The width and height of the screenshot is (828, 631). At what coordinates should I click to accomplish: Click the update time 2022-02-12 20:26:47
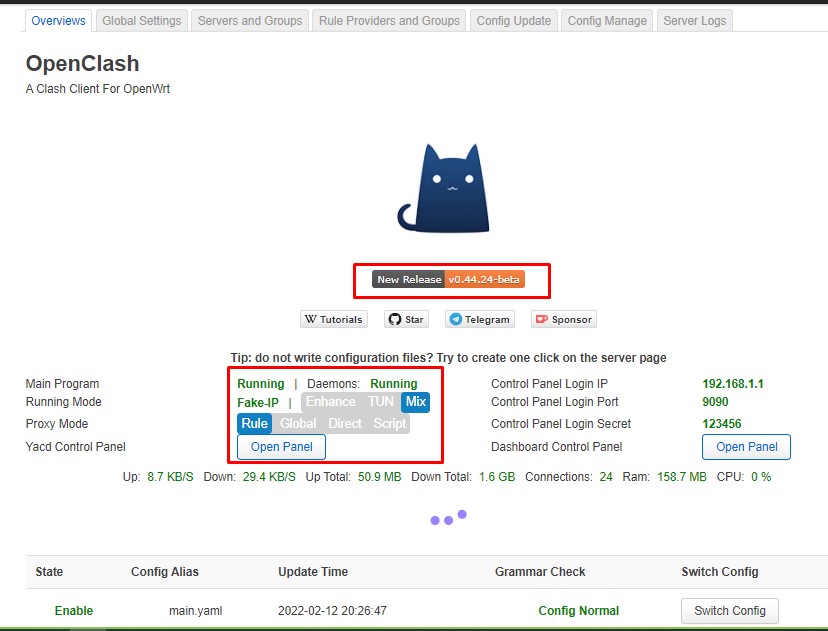coord(332,611)
